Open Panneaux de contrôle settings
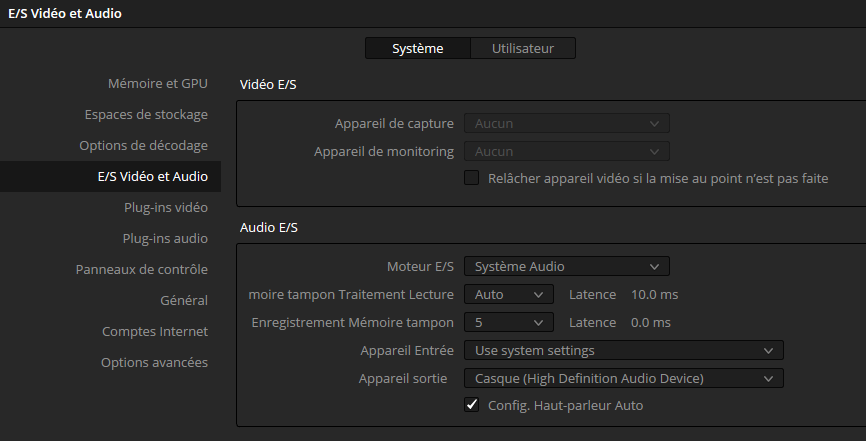Image resolution: width=866 pixels, height=441 pixels. (x=141, y=269)
